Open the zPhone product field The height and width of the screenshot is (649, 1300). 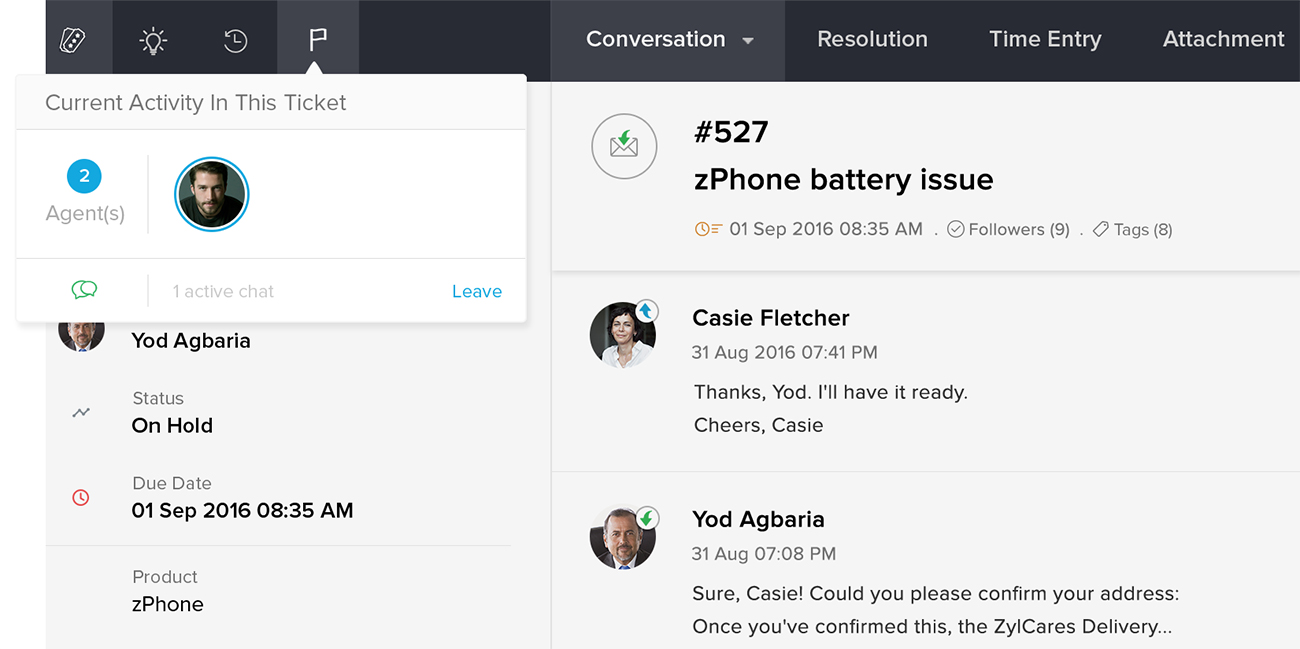click(167, 604)
